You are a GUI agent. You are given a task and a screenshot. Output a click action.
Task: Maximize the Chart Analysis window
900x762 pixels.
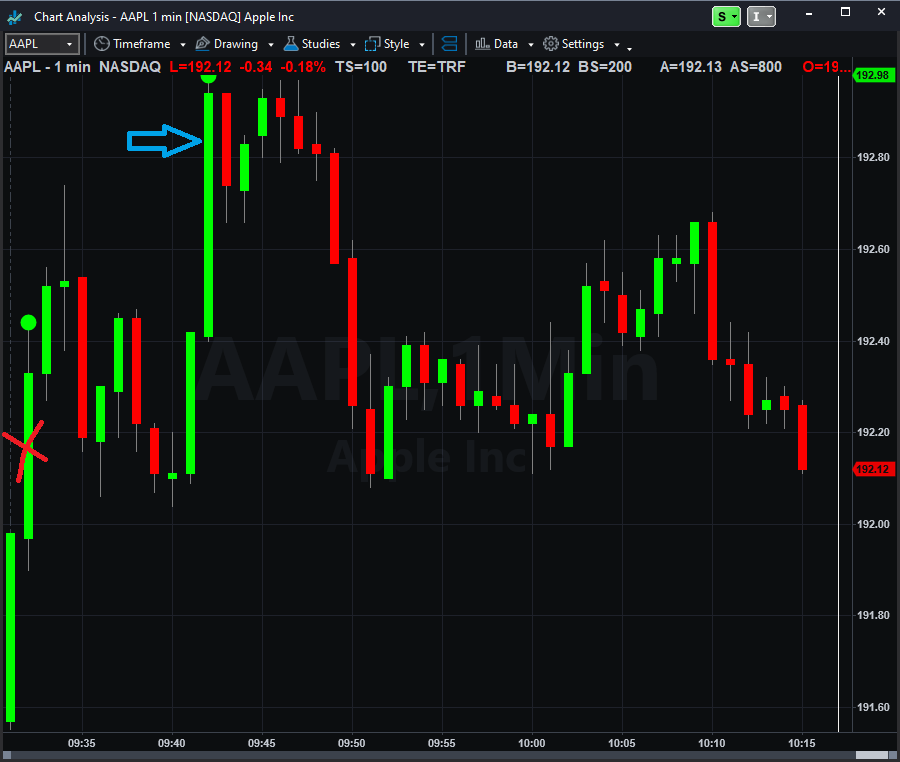pyautogui.click(x=845, y=12)
